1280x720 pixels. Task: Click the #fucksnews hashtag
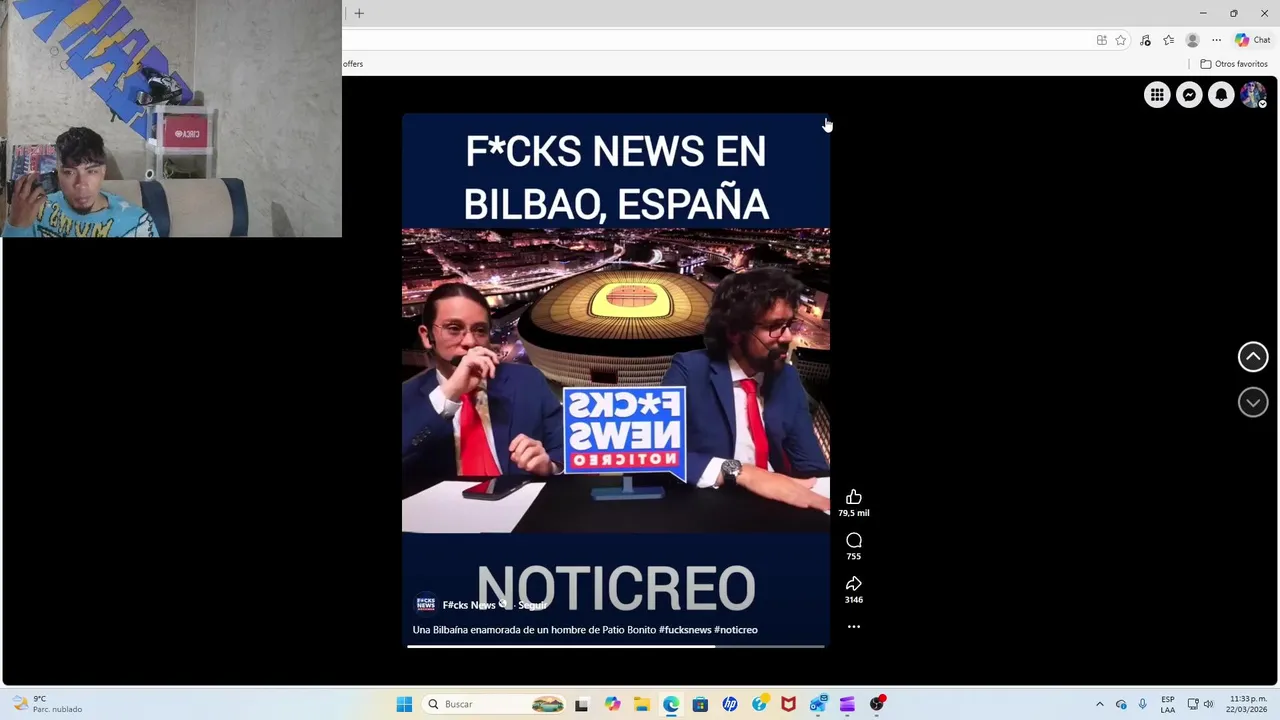(x=685, y=630)
